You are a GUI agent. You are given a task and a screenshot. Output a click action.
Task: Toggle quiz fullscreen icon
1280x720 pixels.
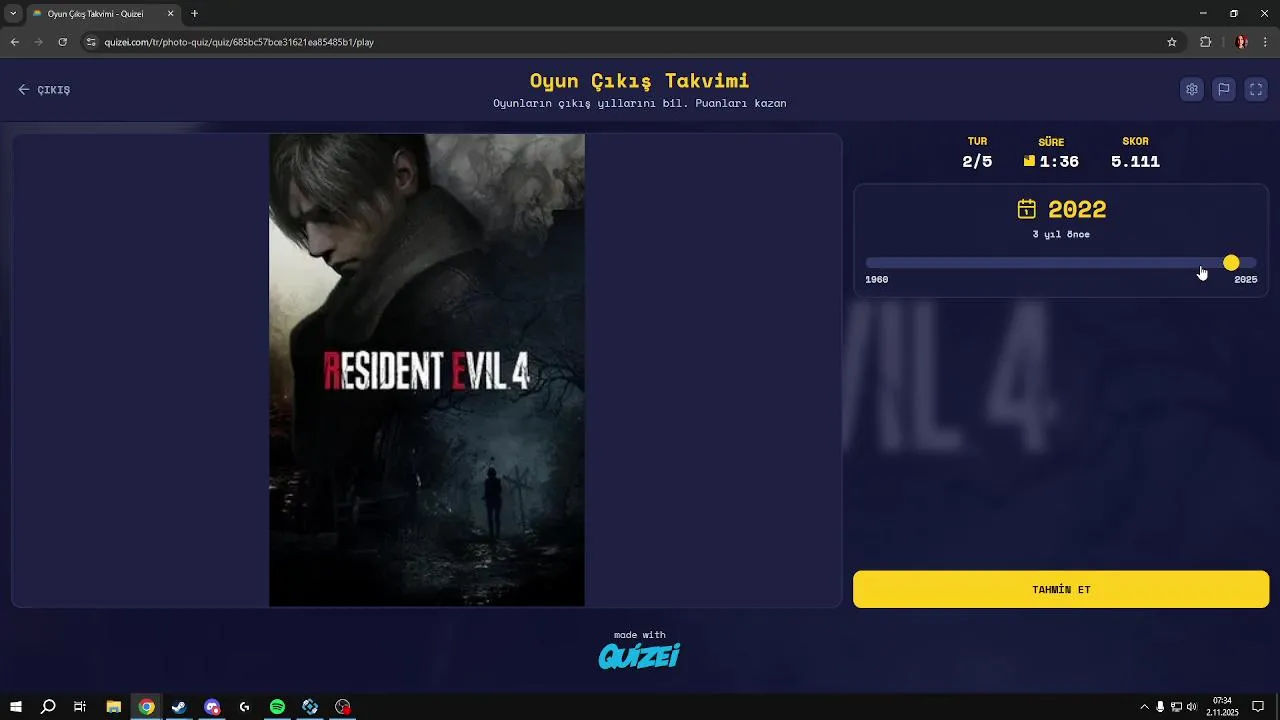pos(1256,90)
